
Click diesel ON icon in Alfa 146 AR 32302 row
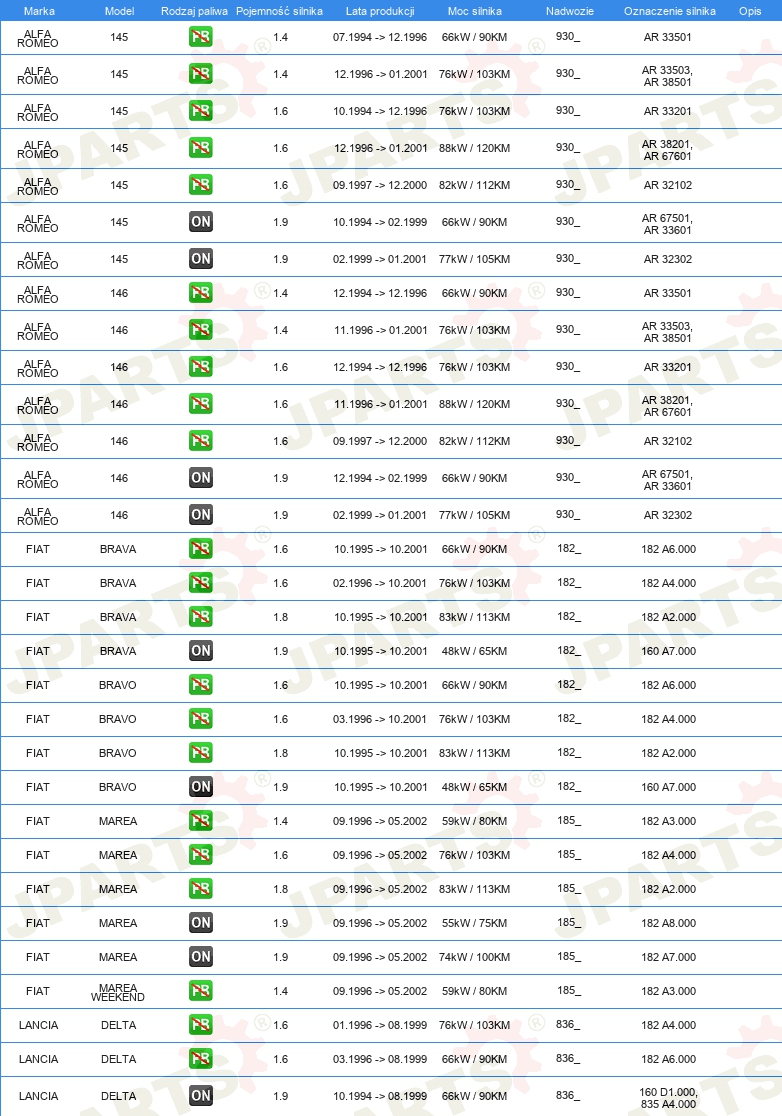201,515
